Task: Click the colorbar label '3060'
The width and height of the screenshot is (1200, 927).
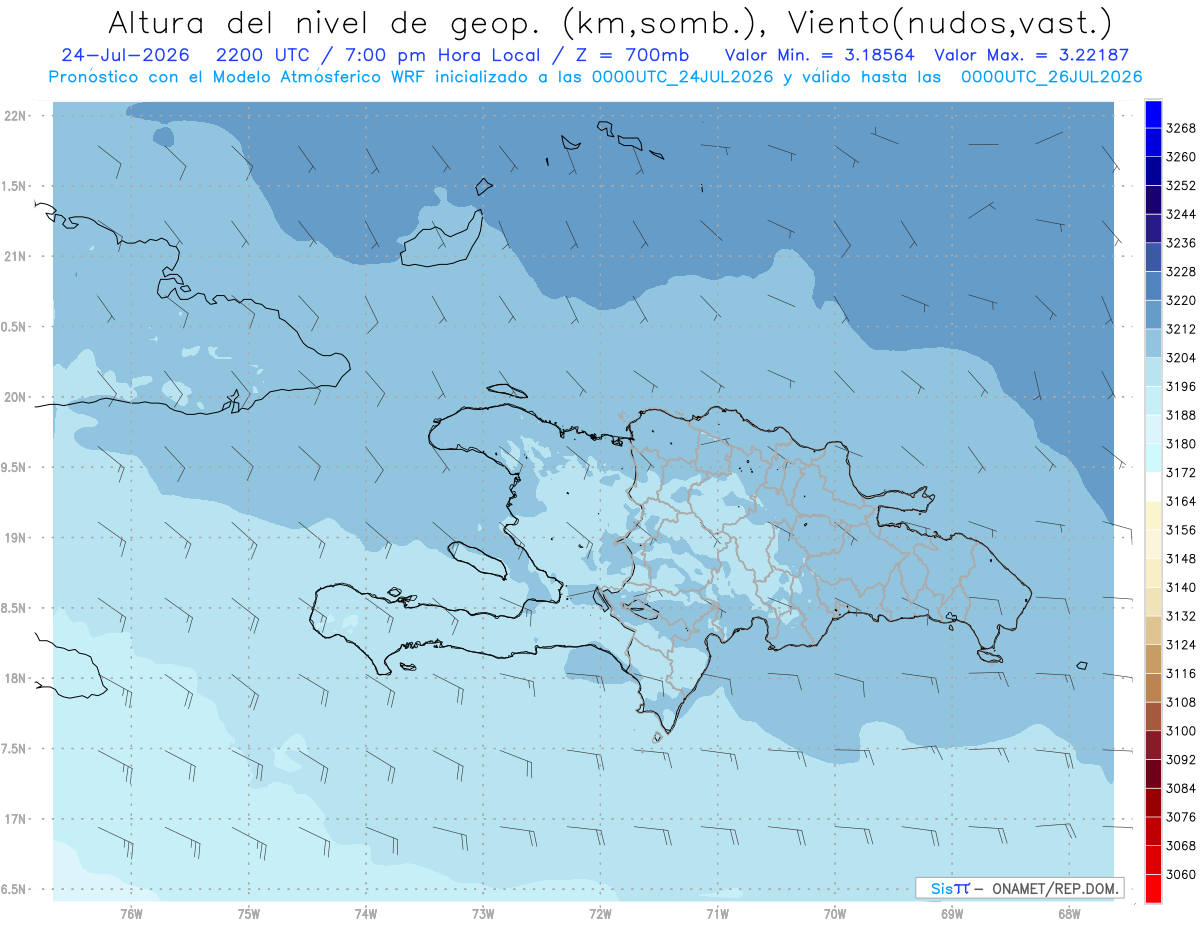Action: pos(1181,874)
